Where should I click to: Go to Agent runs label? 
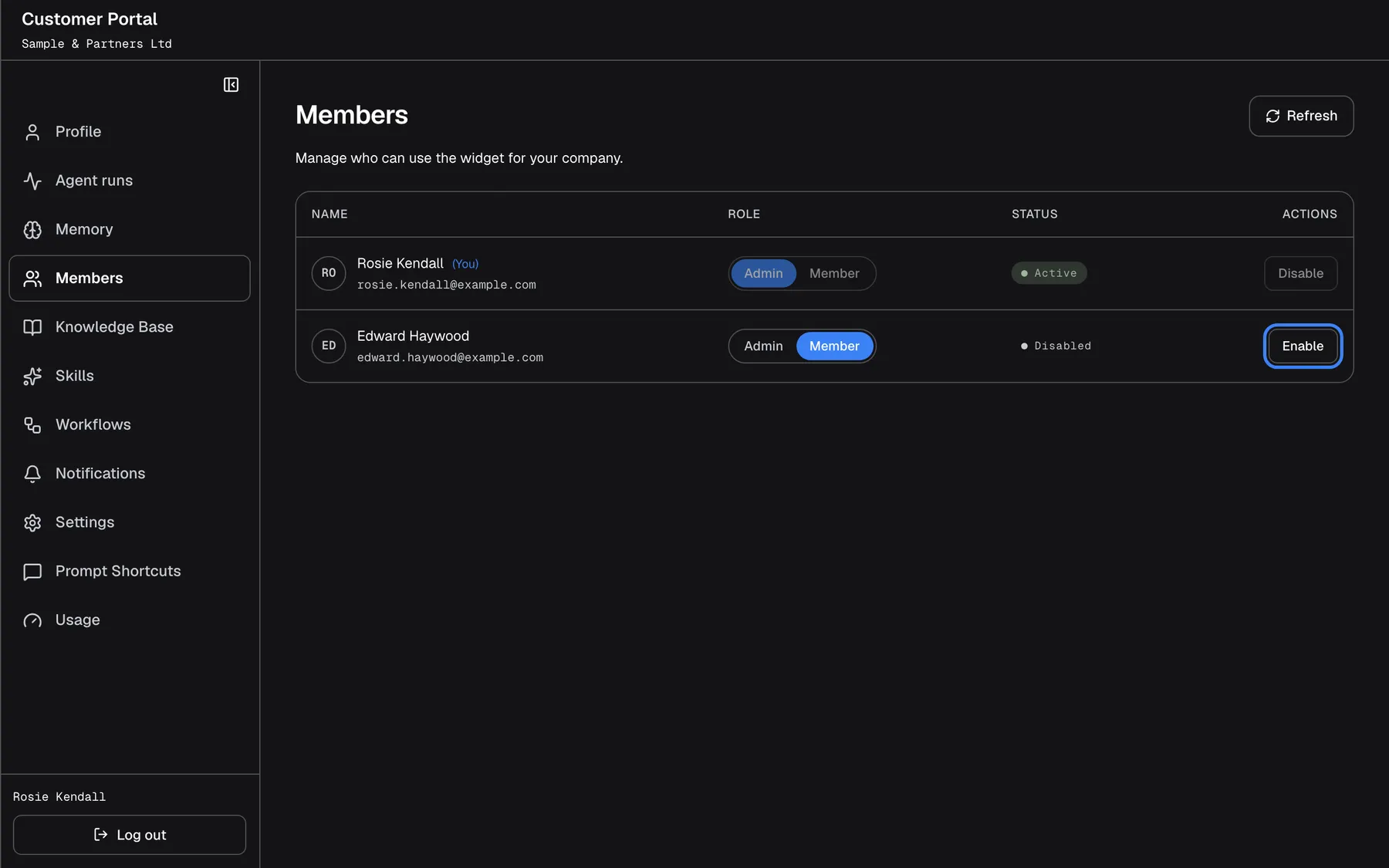[x=94, y=181]
